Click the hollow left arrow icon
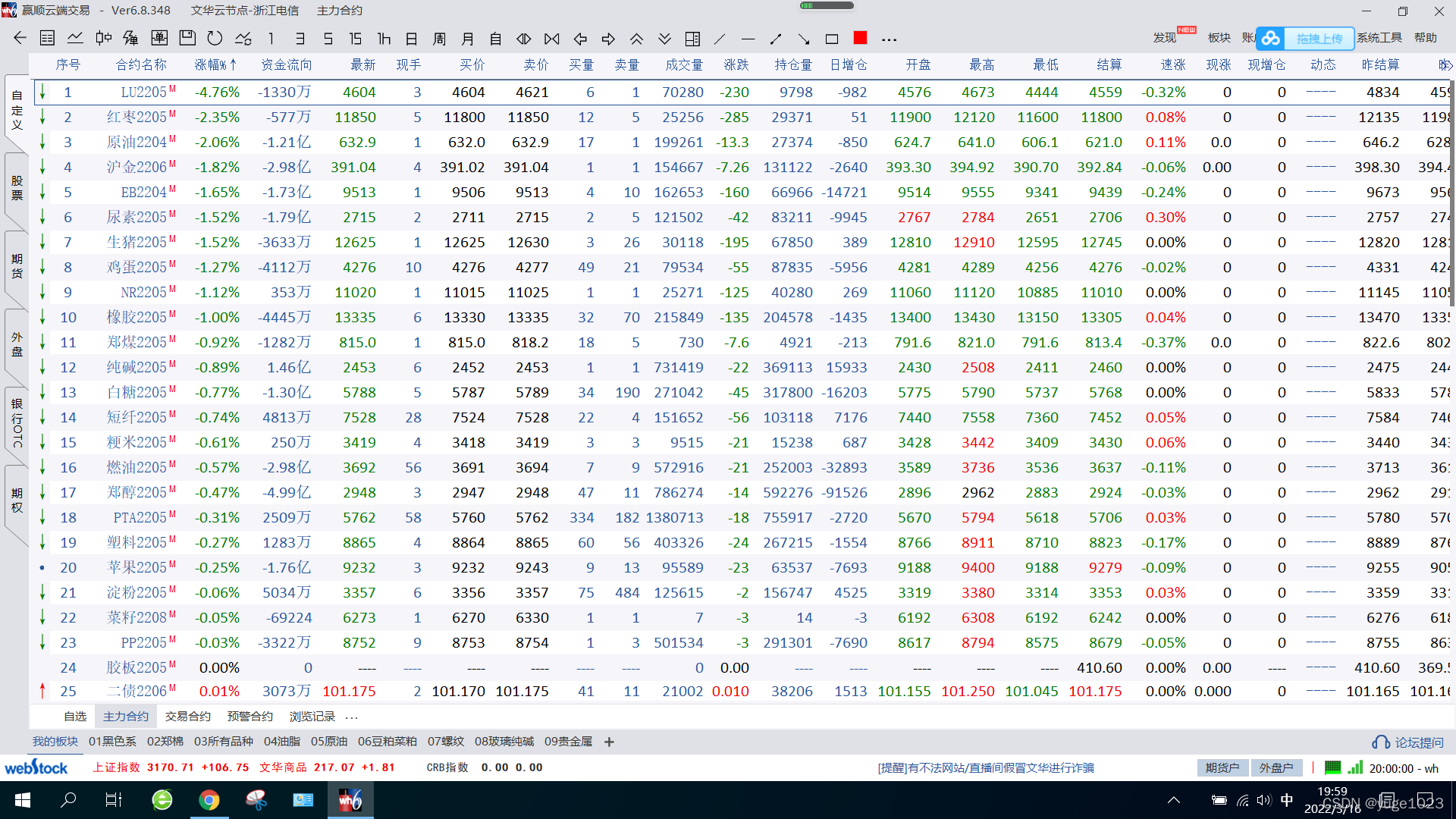This screenshot has width=1456, height=819. coord(580,39)
